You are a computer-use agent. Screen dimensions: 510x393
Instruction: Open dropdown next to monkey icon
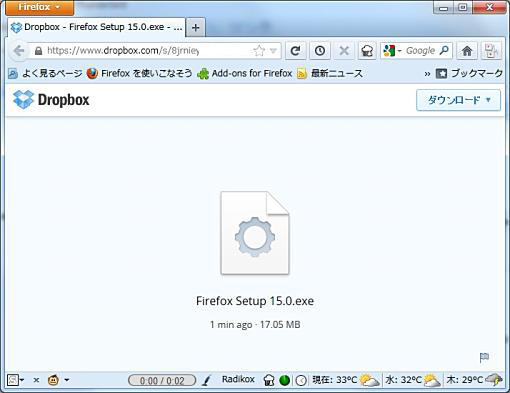click(x=67, y=380)
